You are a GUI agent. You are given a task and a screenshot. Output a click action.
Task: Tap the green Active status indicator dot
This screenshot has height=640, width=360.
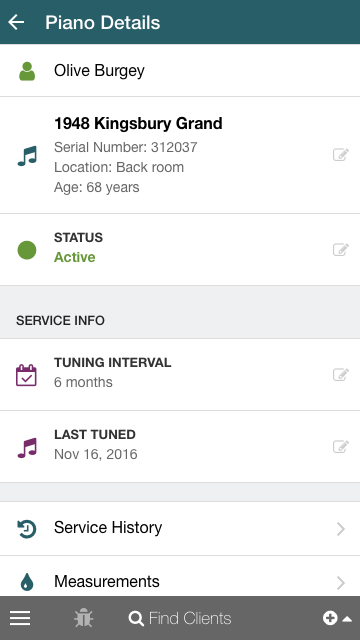[x=27, y=250]
